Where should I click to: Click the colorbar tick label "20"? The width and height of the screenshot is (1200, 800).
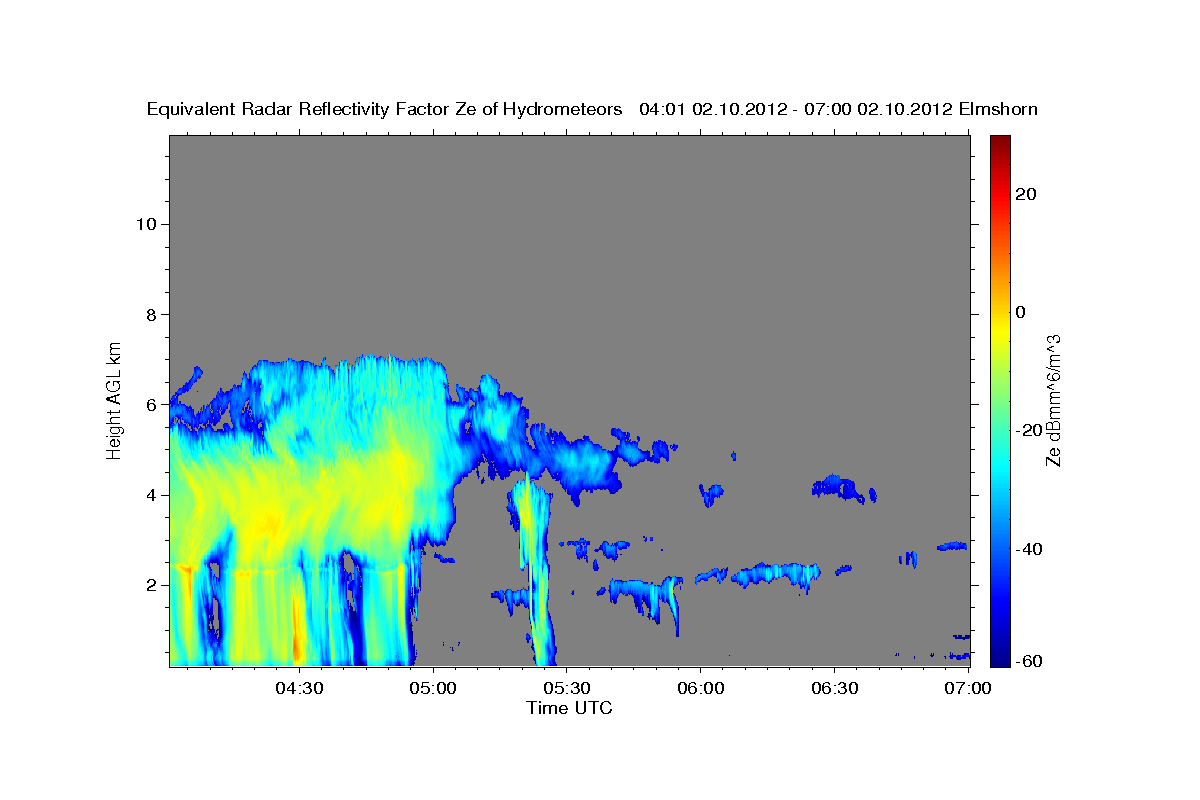click(1028, 194)
